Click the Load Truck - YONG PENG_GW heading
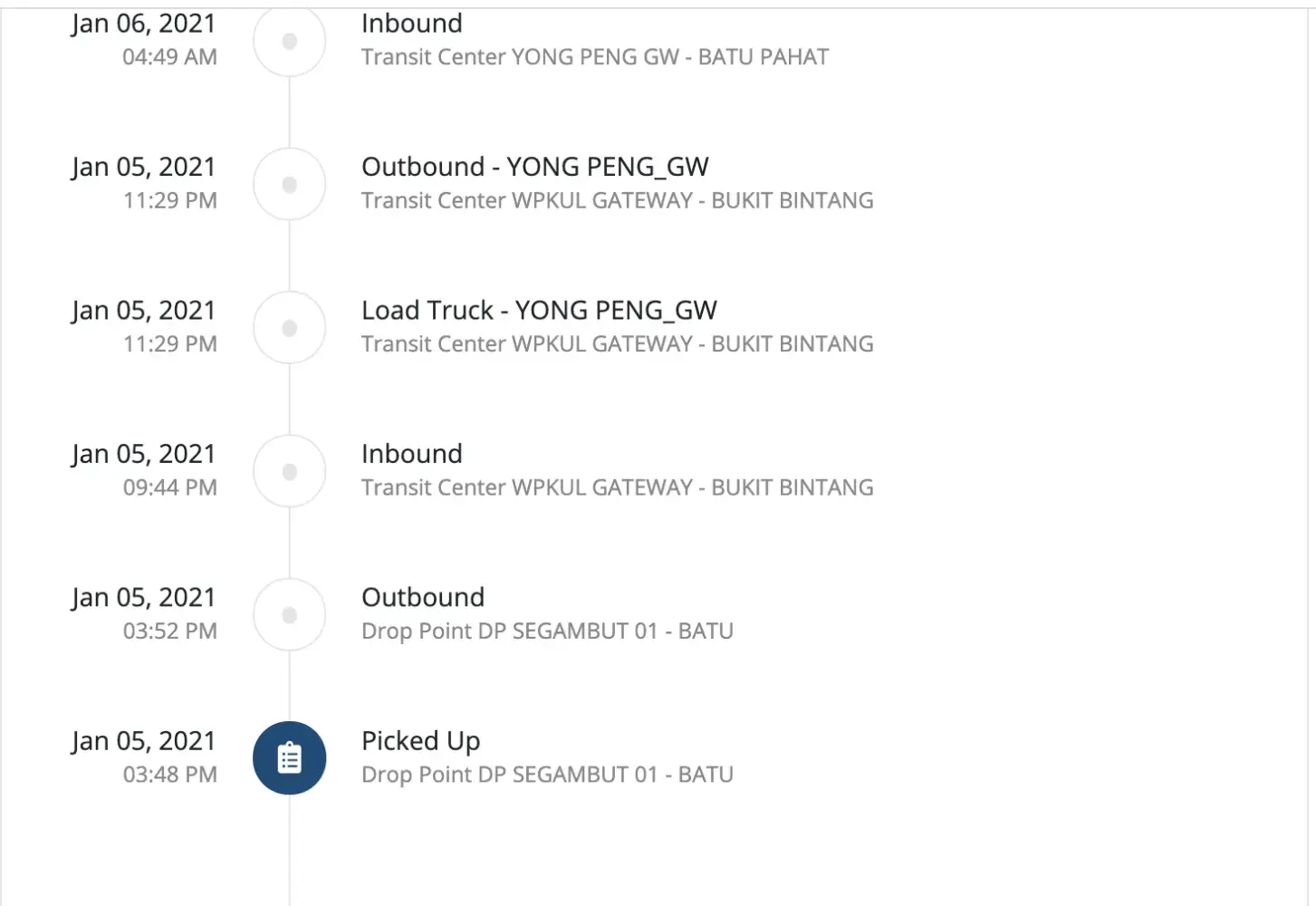The image size is (1316, 906). click(x=539, y=311)
